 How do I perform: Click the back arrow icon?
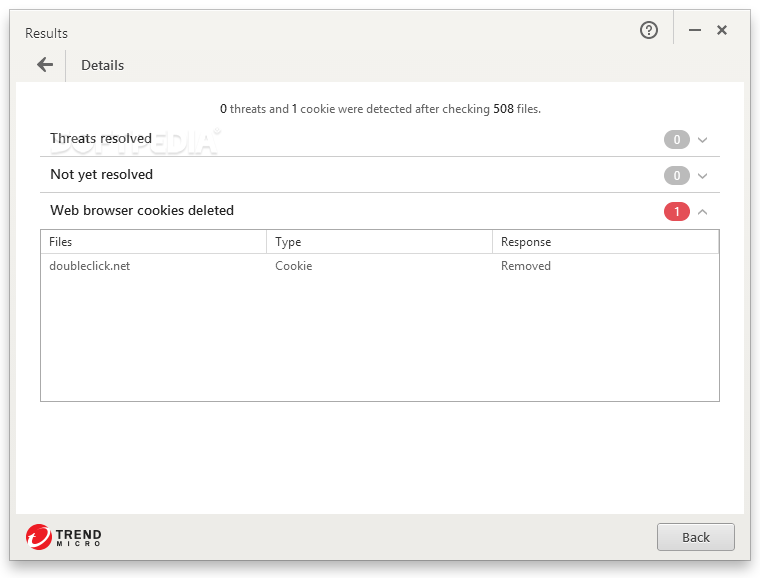pos(45,64)
